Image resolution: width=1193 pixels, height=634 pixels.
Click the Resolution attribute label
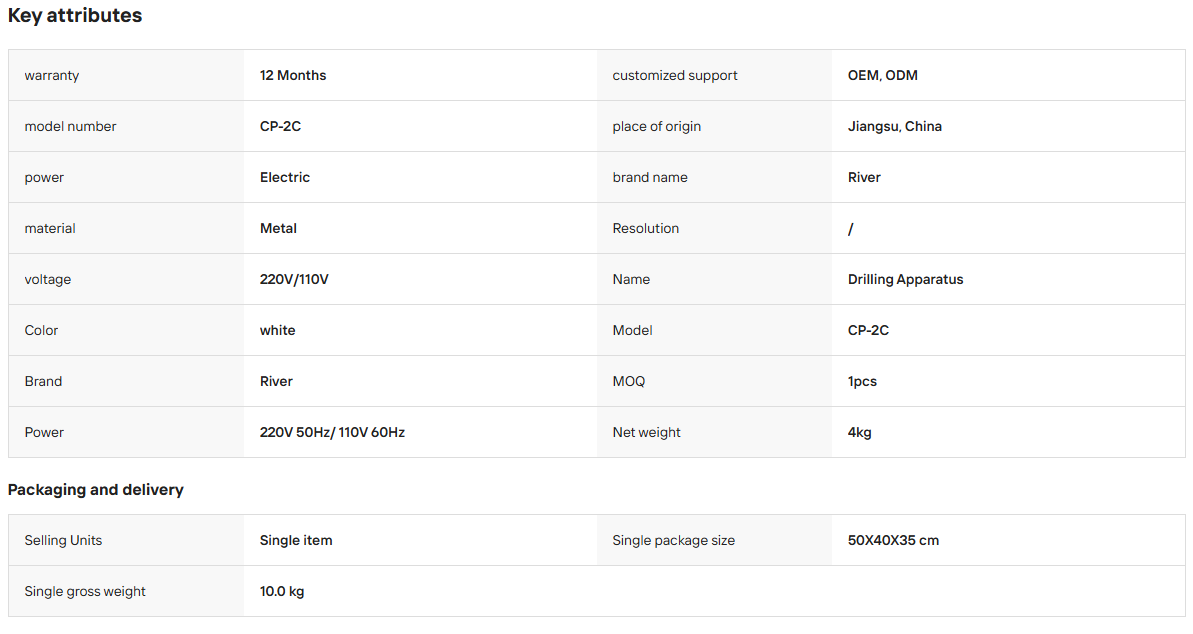pyautogui.click(x=645, y=228)
